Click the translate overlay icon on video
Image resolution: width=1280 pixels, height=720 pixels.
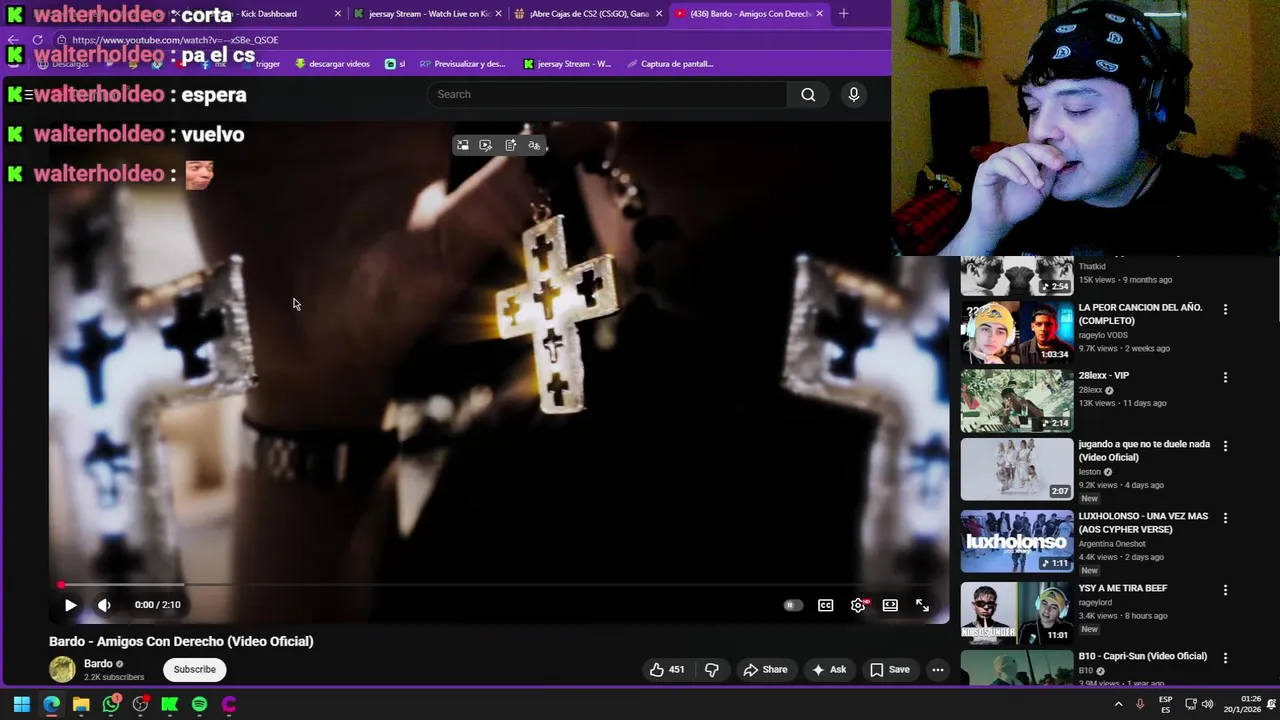coord(534,145)
